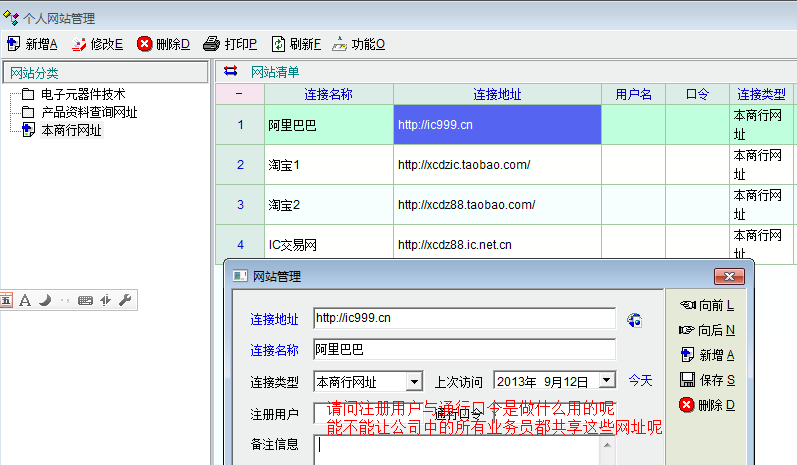Click the globe icon beside 连接地址 field
Screen dimensions: 797x465
(634, 320)
